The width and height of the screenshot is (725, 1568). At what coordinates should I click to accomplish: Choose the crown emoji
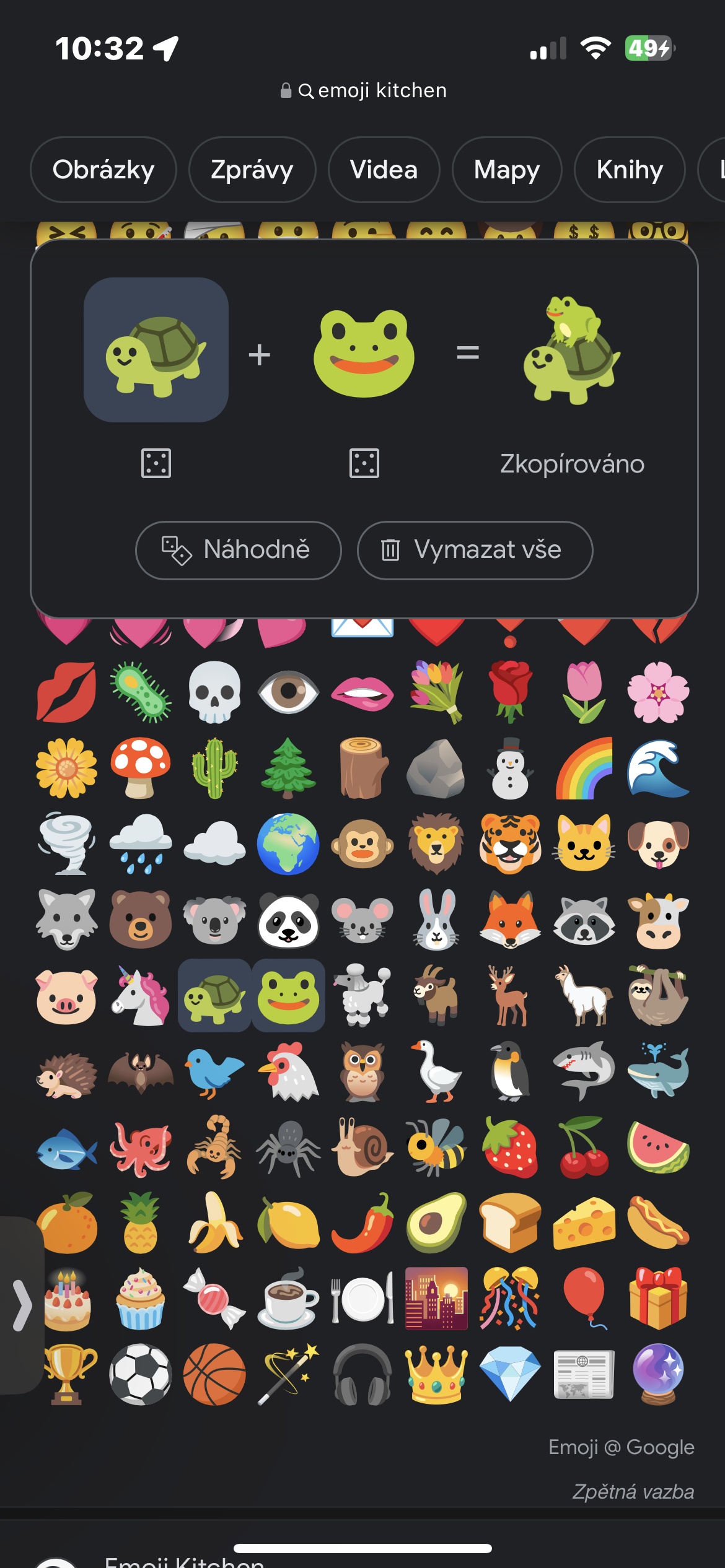coord(436,1374)
